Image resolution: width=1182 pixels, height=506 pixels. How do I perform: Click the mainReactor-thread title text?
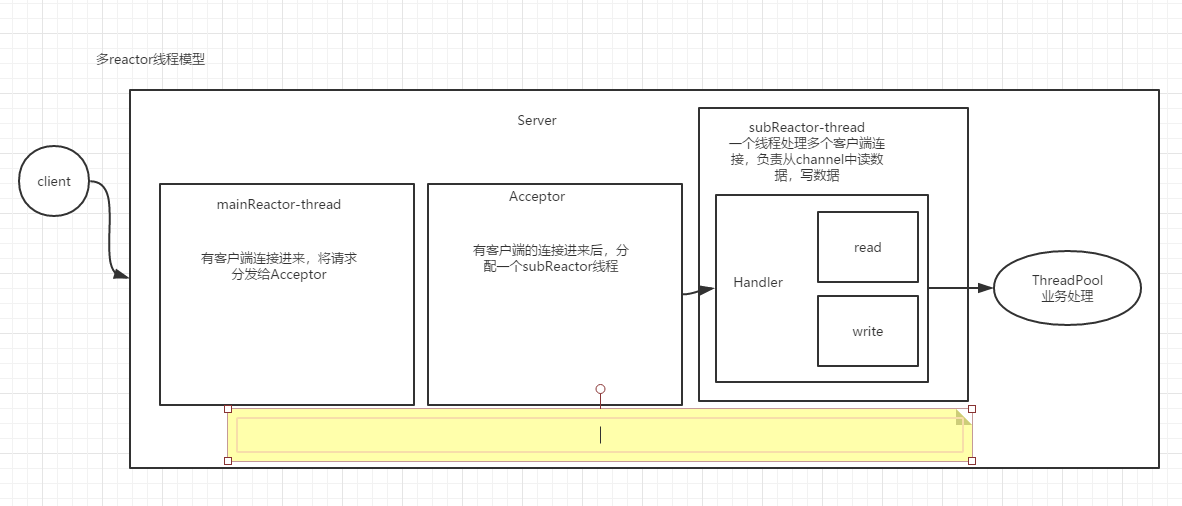pos(279,204)
